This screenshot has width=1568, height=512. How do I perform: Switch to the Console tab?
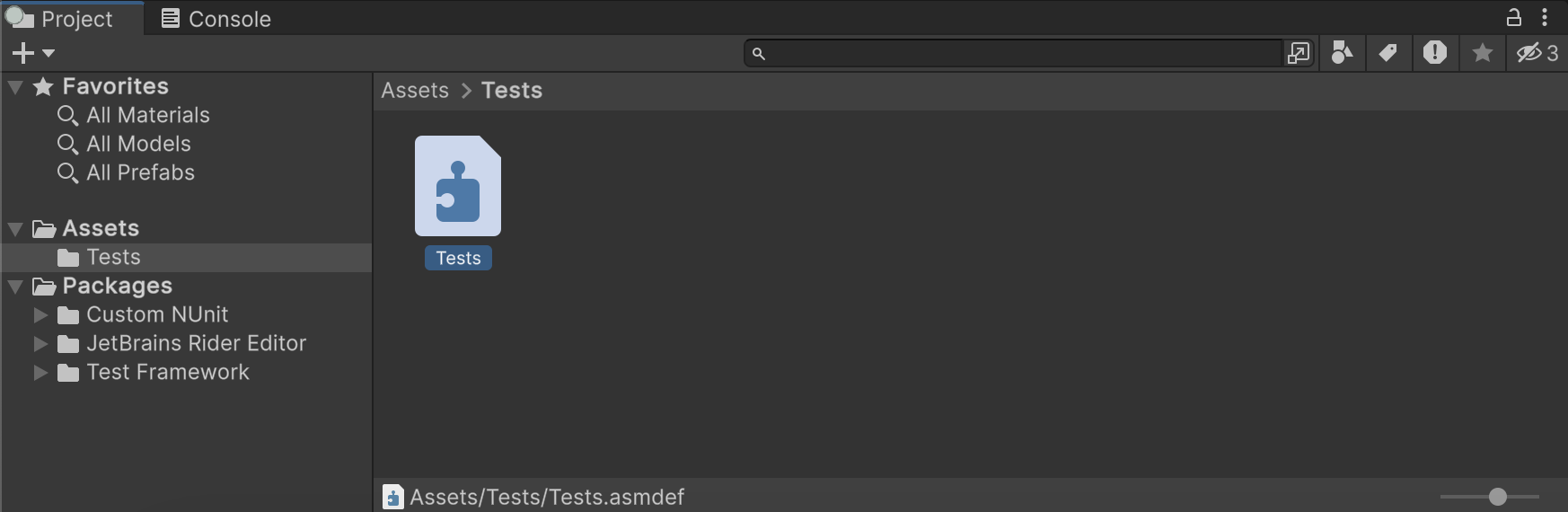216,19
